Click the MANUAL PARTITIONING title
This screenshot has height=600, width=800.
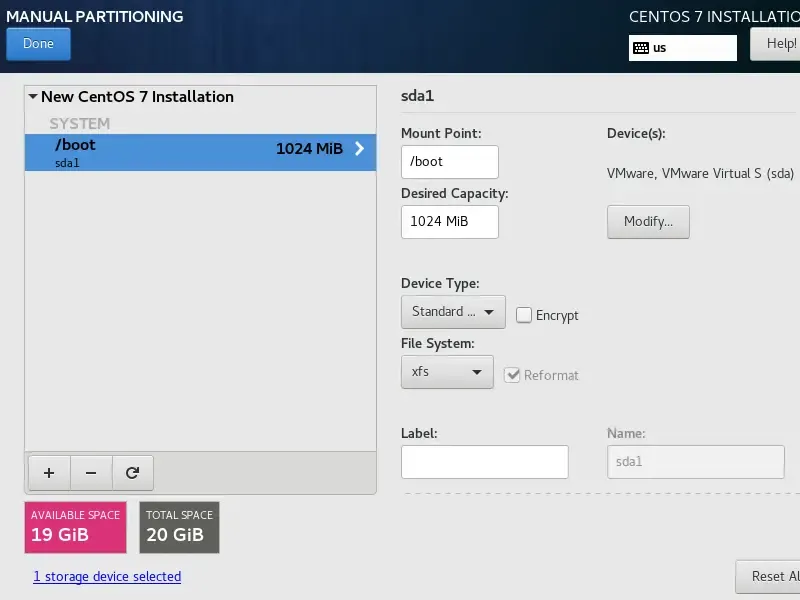[x=94, y=16]
